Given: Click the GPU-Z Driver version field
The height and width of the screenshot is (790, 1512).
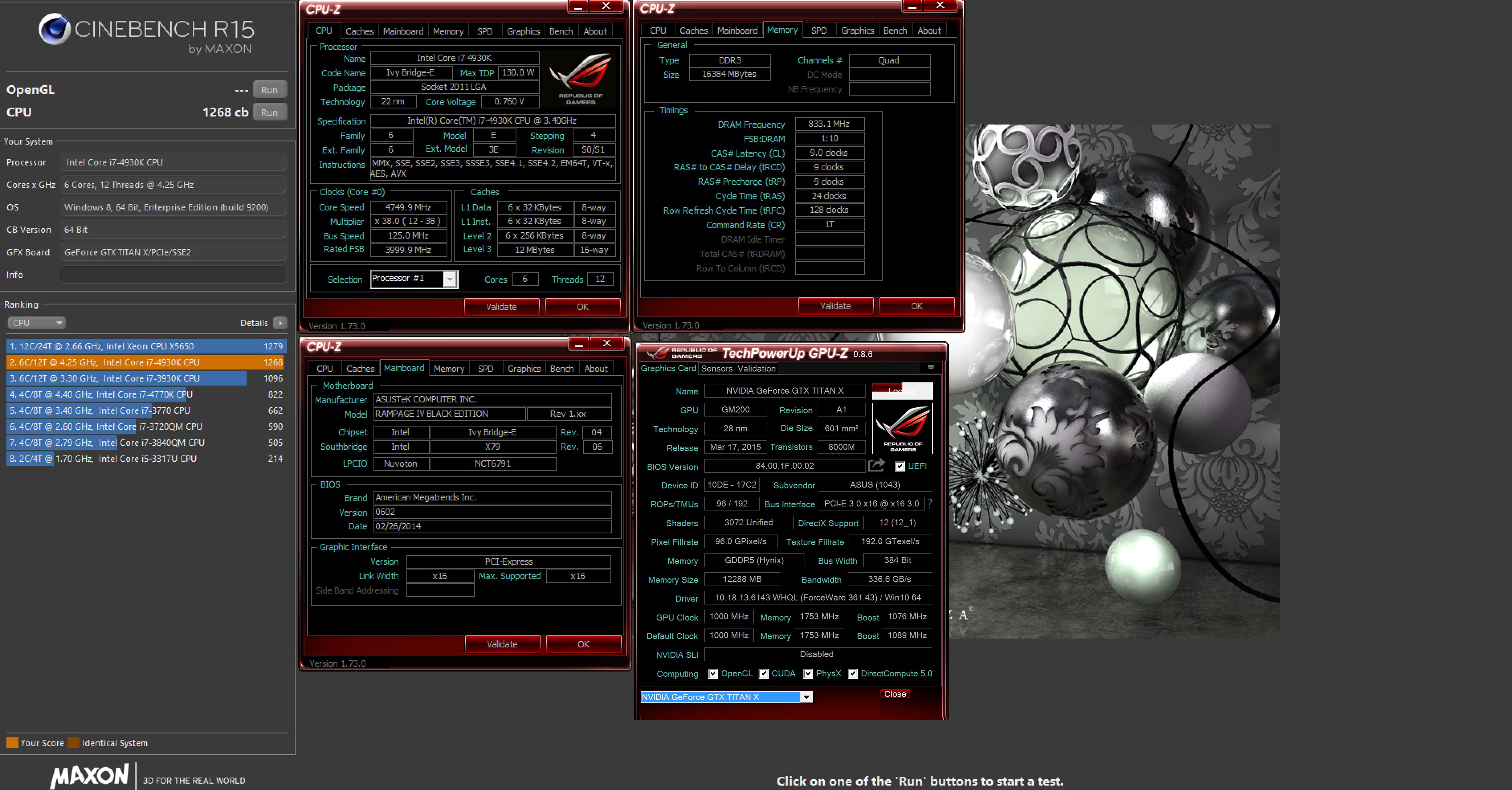Looking at the screenshot, I should (818, 598).
